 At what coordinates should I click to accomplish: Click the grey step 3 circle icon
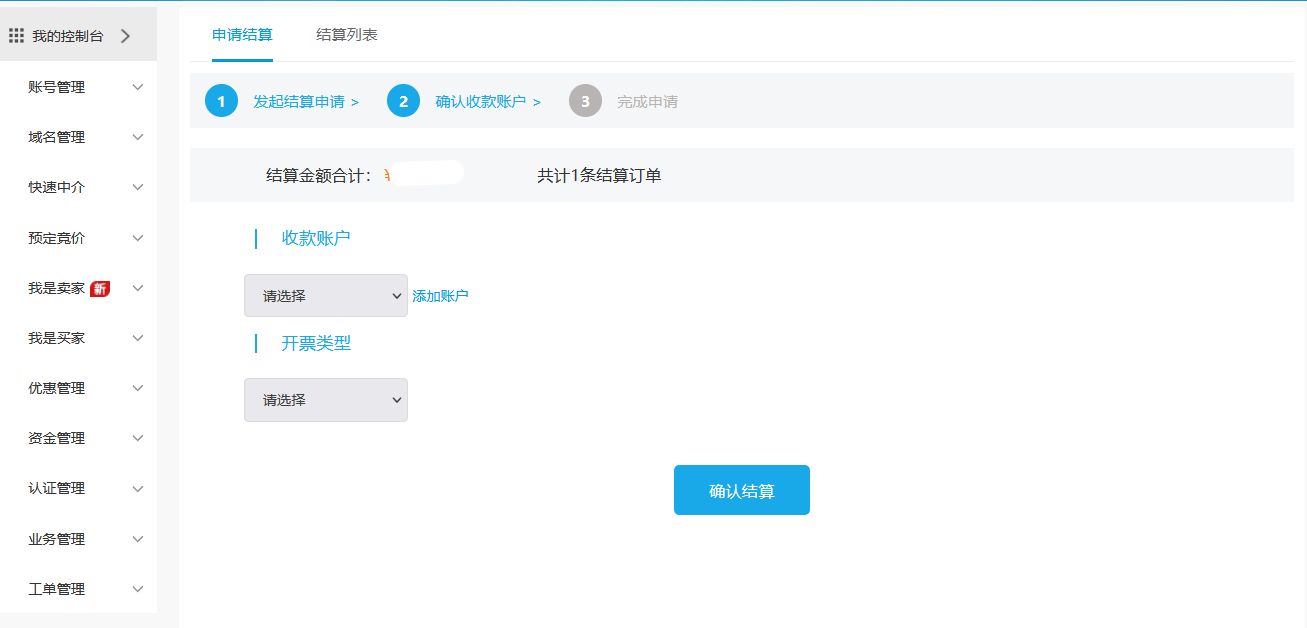(585, 101)
